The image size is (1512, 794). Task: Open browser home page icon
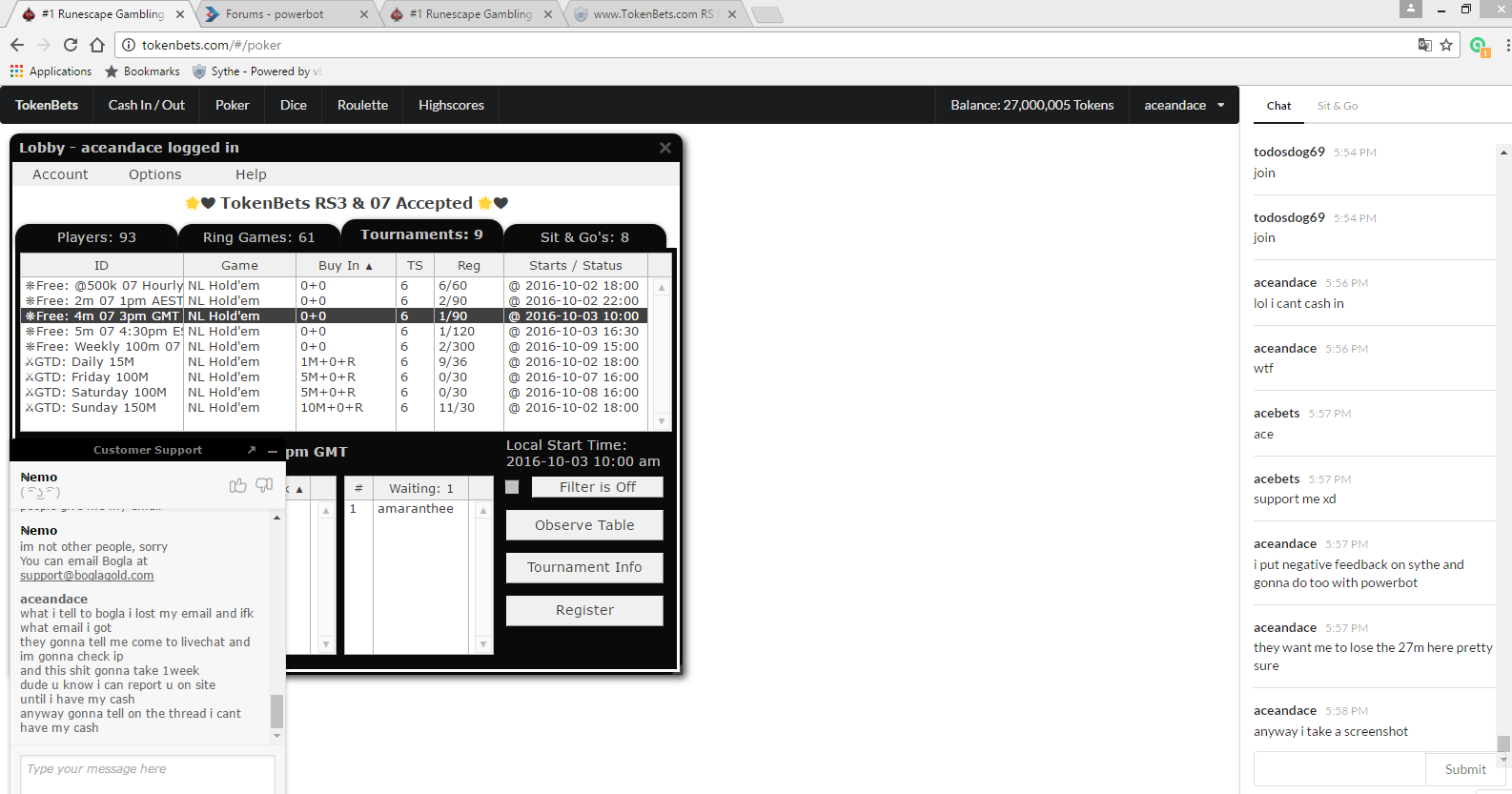pos(97,45)
